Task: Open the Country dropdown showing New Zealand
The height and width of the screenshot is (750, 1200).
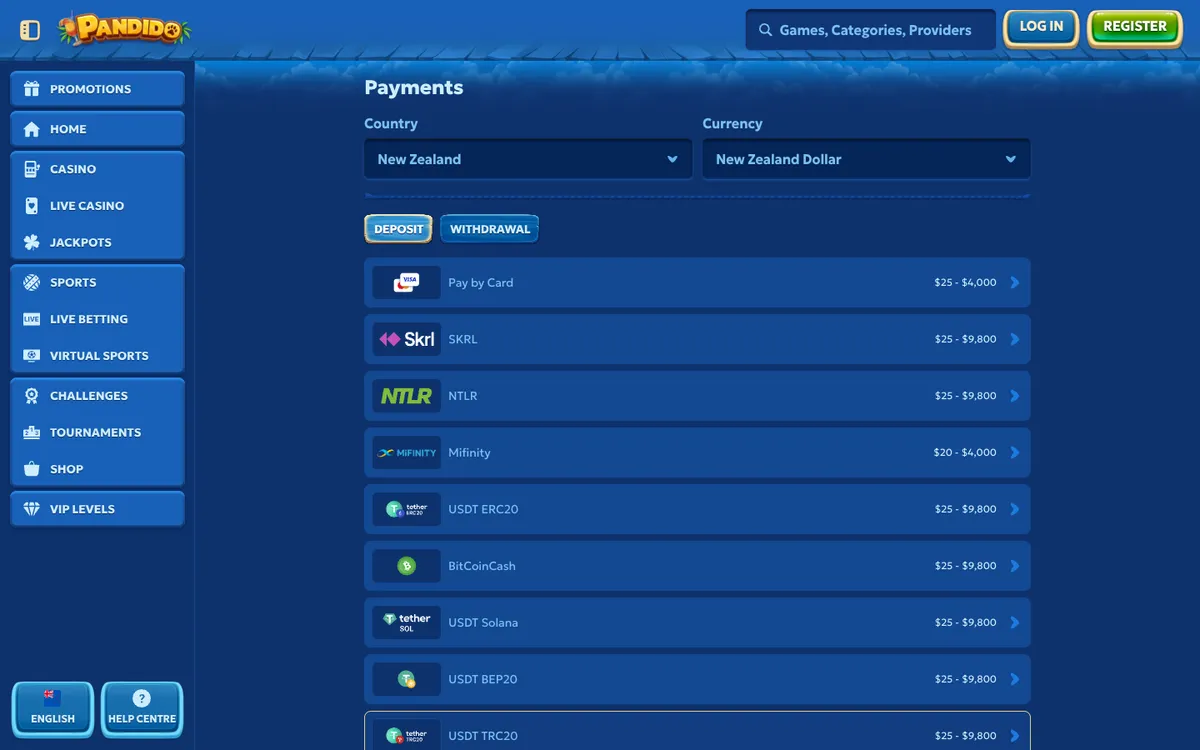Action: coord(528,159)
